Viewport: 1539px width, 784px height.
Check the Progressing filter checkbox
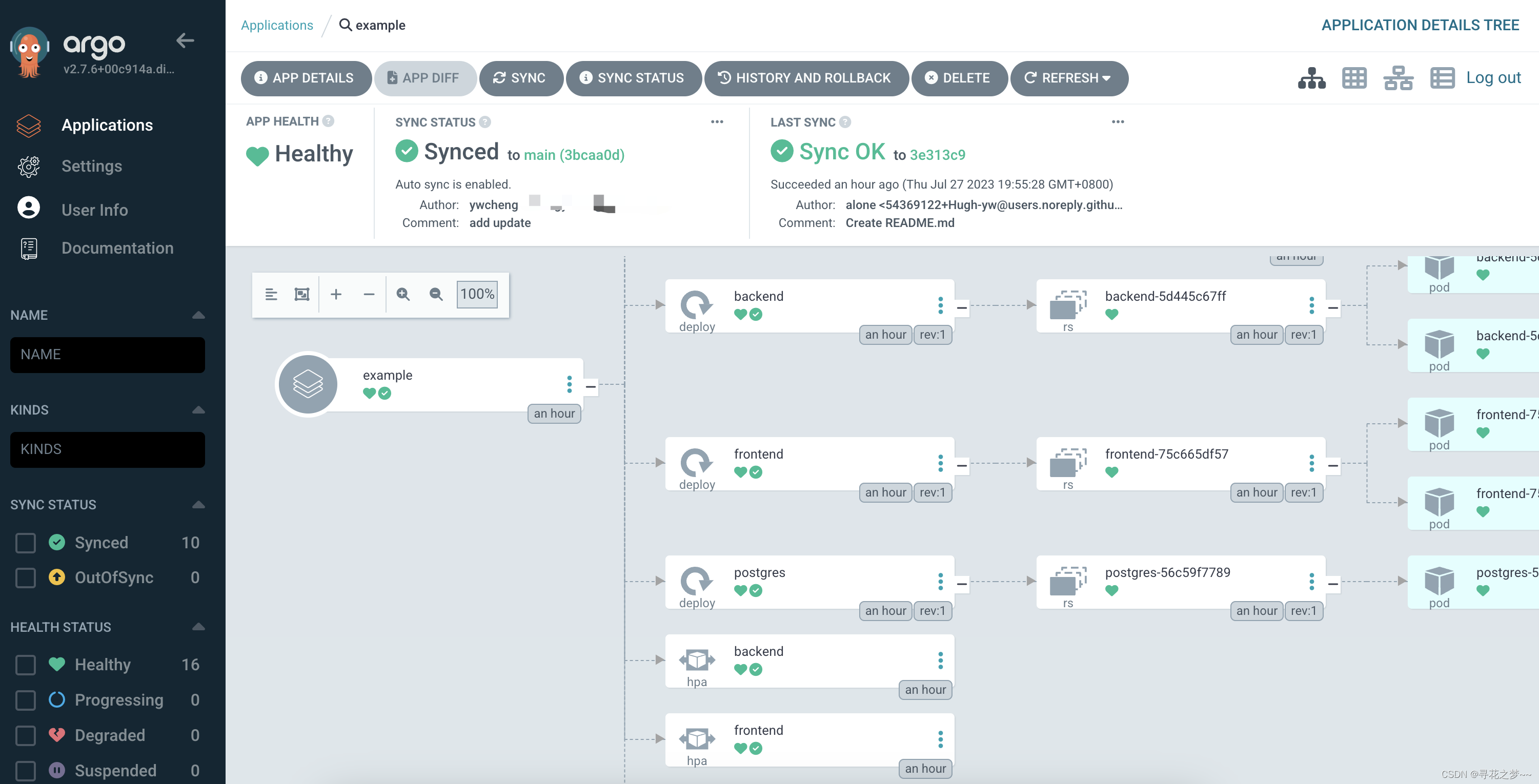25,700
